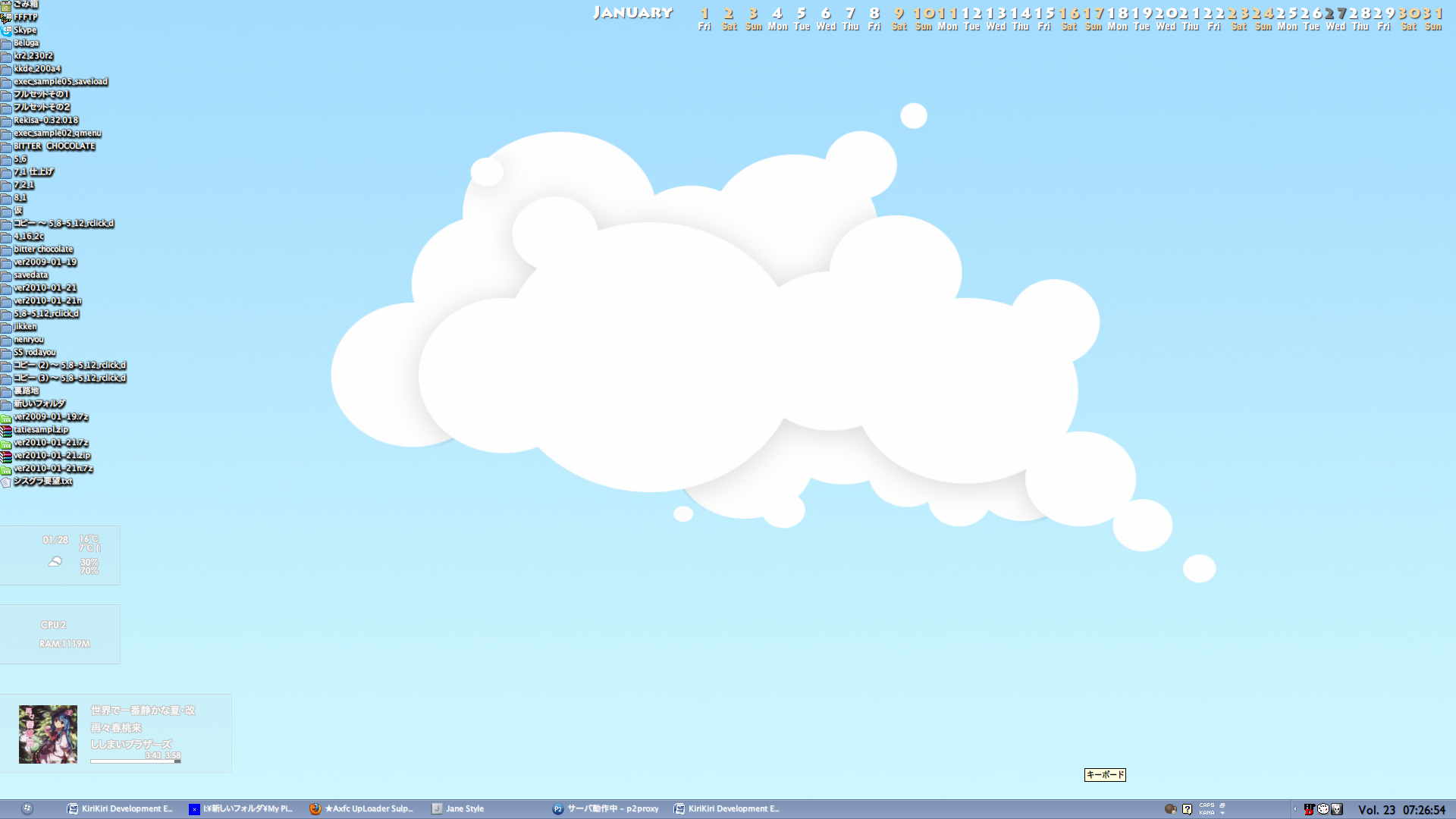Click the Vol. 23 volume indicator
This screenshot has height=819, width=1456.
(x=1376, y=810)
